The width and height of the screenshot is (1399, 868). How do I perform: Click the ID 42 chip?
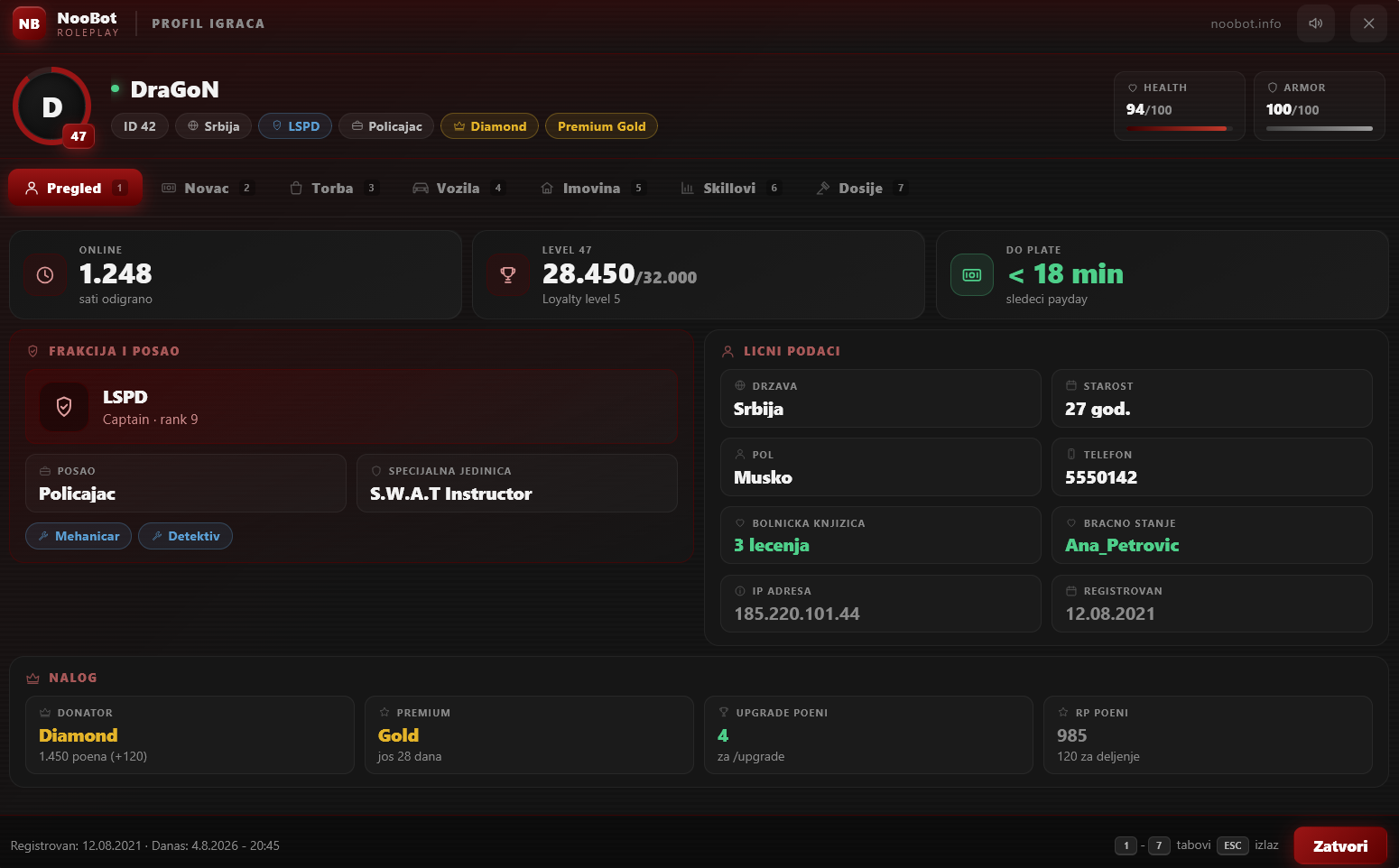(x=140, y=126)
